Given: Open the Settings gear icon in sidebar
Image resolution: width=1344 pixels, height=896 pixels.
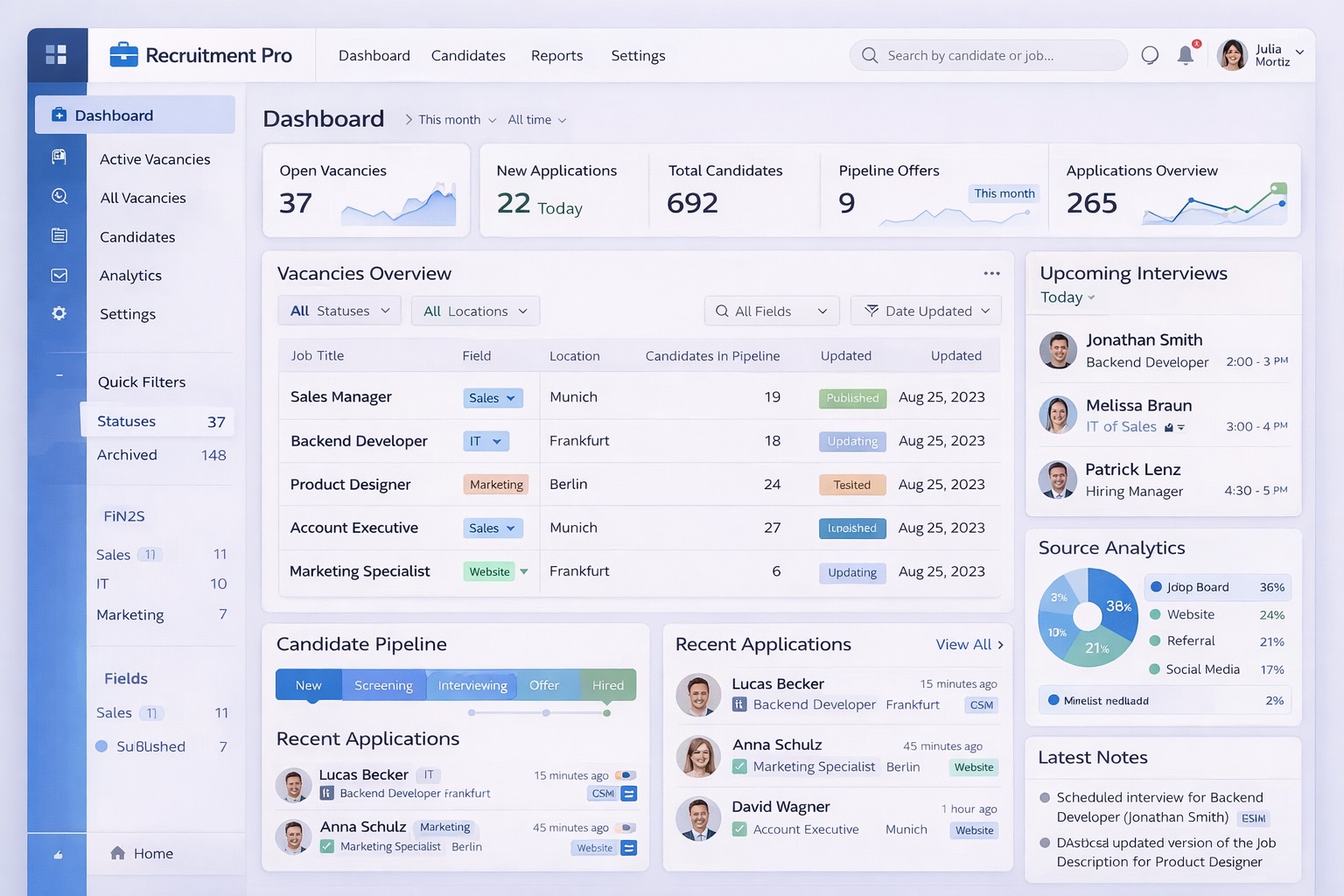Looking at the screenshot, I should click(x=58, y=312).
